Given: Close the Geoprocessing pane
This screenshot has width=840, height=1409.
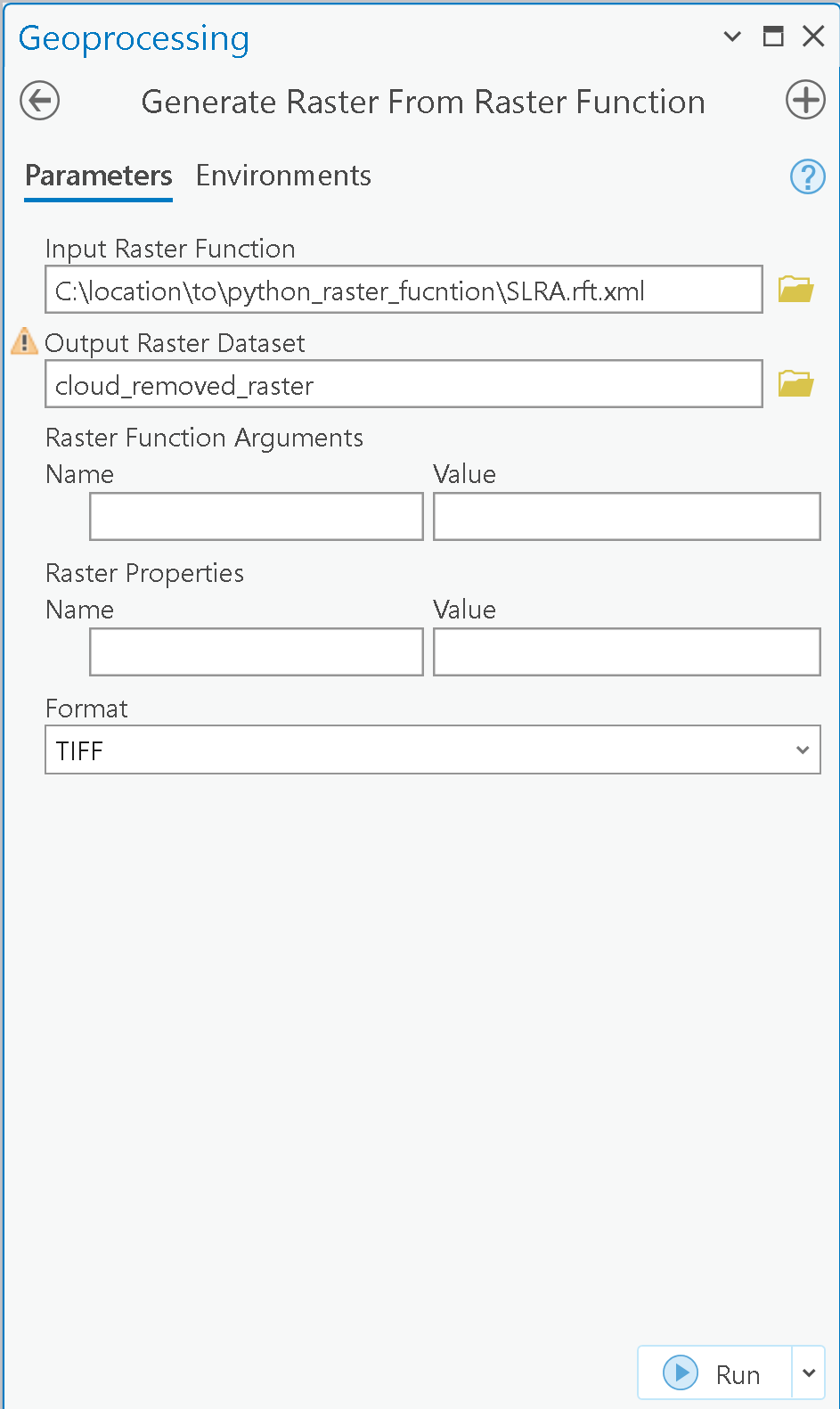Looking at the screenshot, I should 813,37.
